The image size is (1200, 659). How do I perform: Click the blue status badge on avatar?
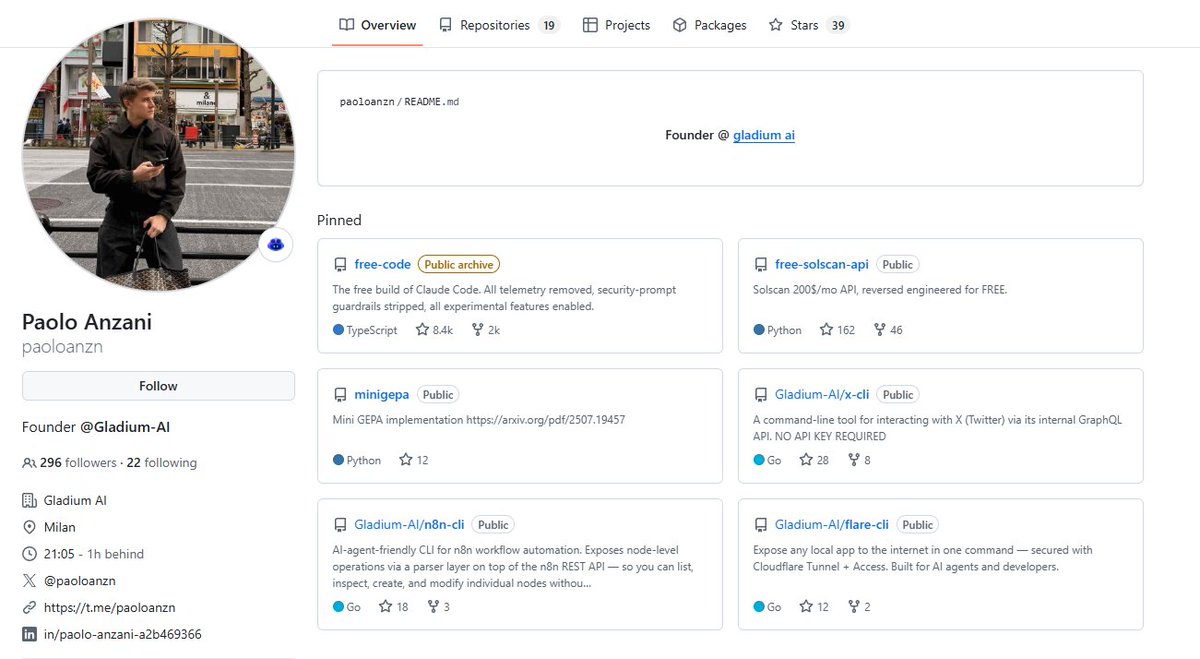click(276, 244)
